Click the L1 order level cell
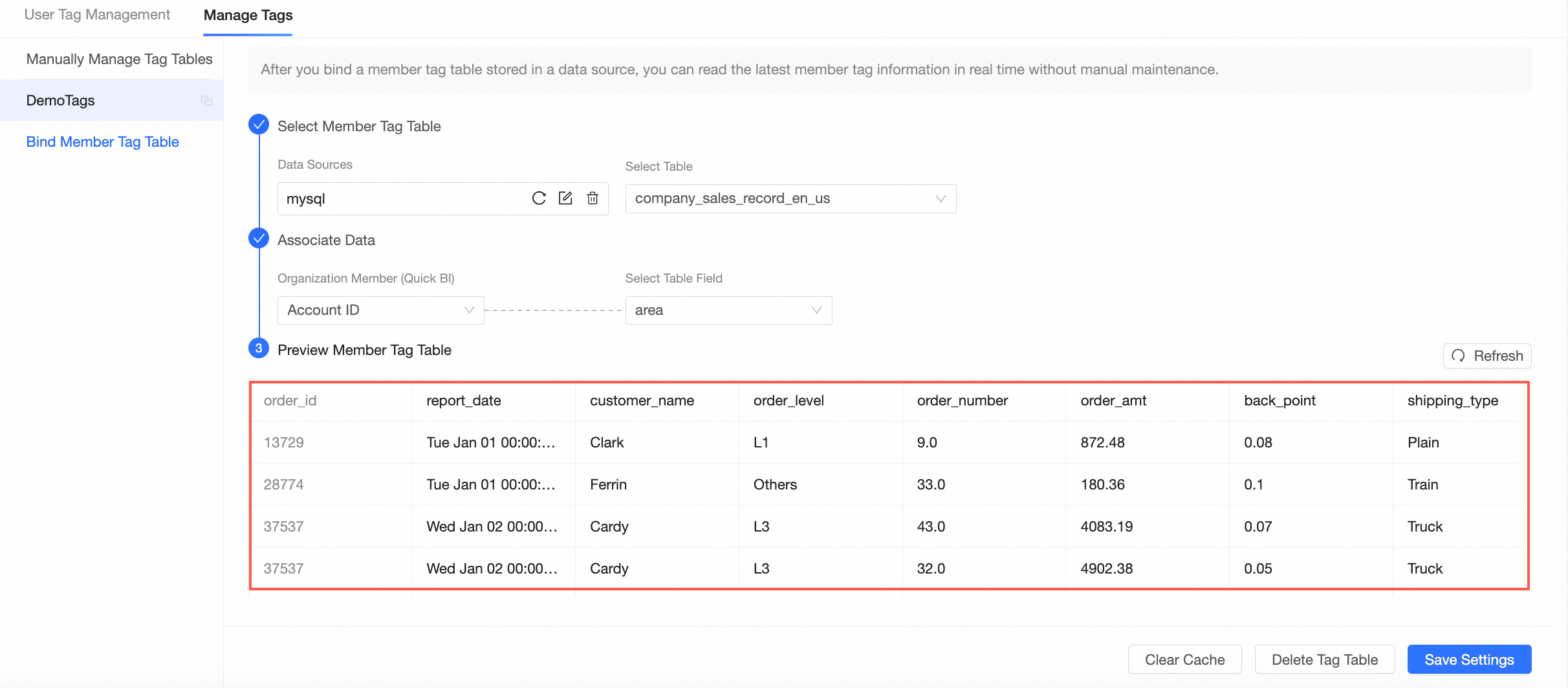 tap(761, 443)
